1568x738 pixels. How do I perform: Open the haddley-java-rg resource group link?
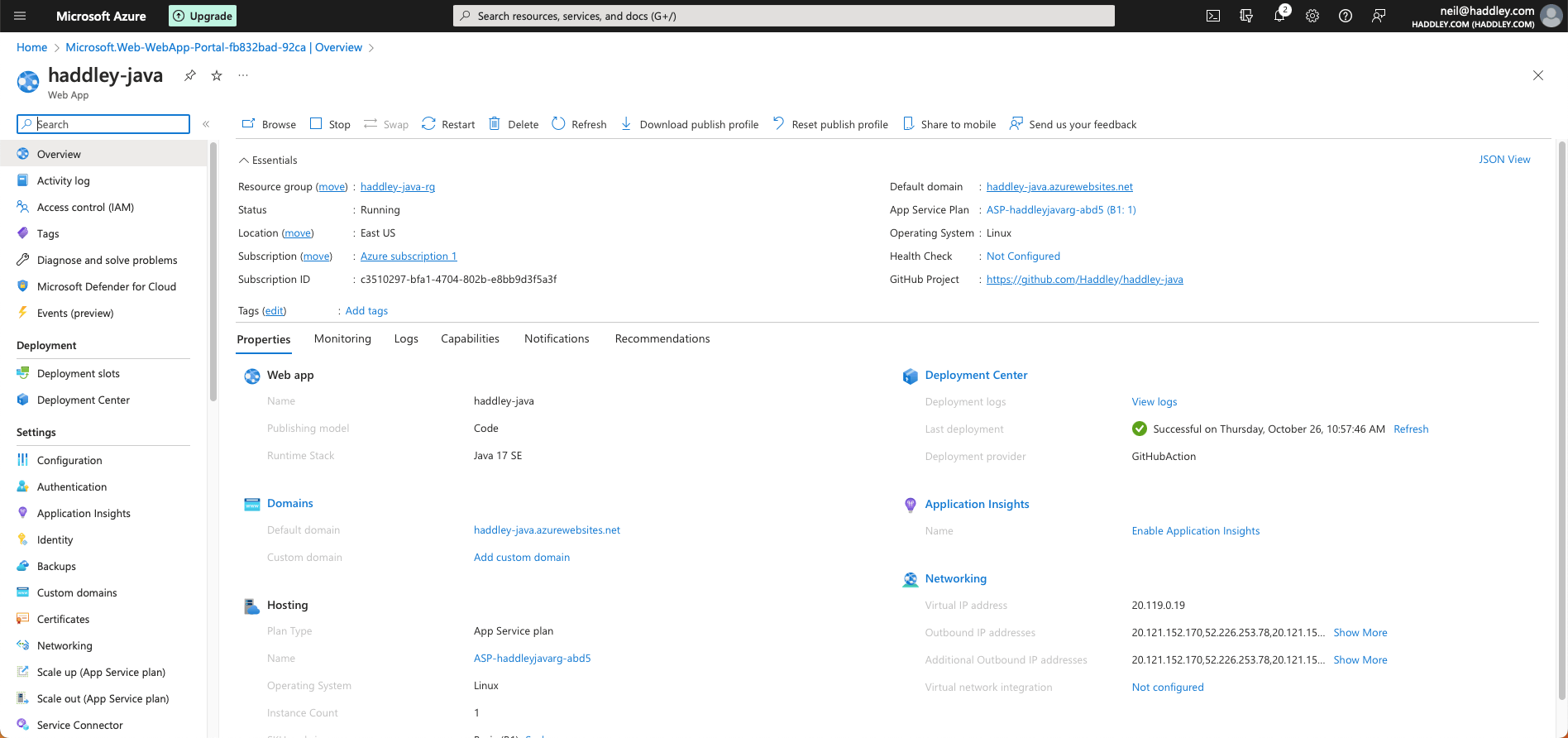pos(398,187)
